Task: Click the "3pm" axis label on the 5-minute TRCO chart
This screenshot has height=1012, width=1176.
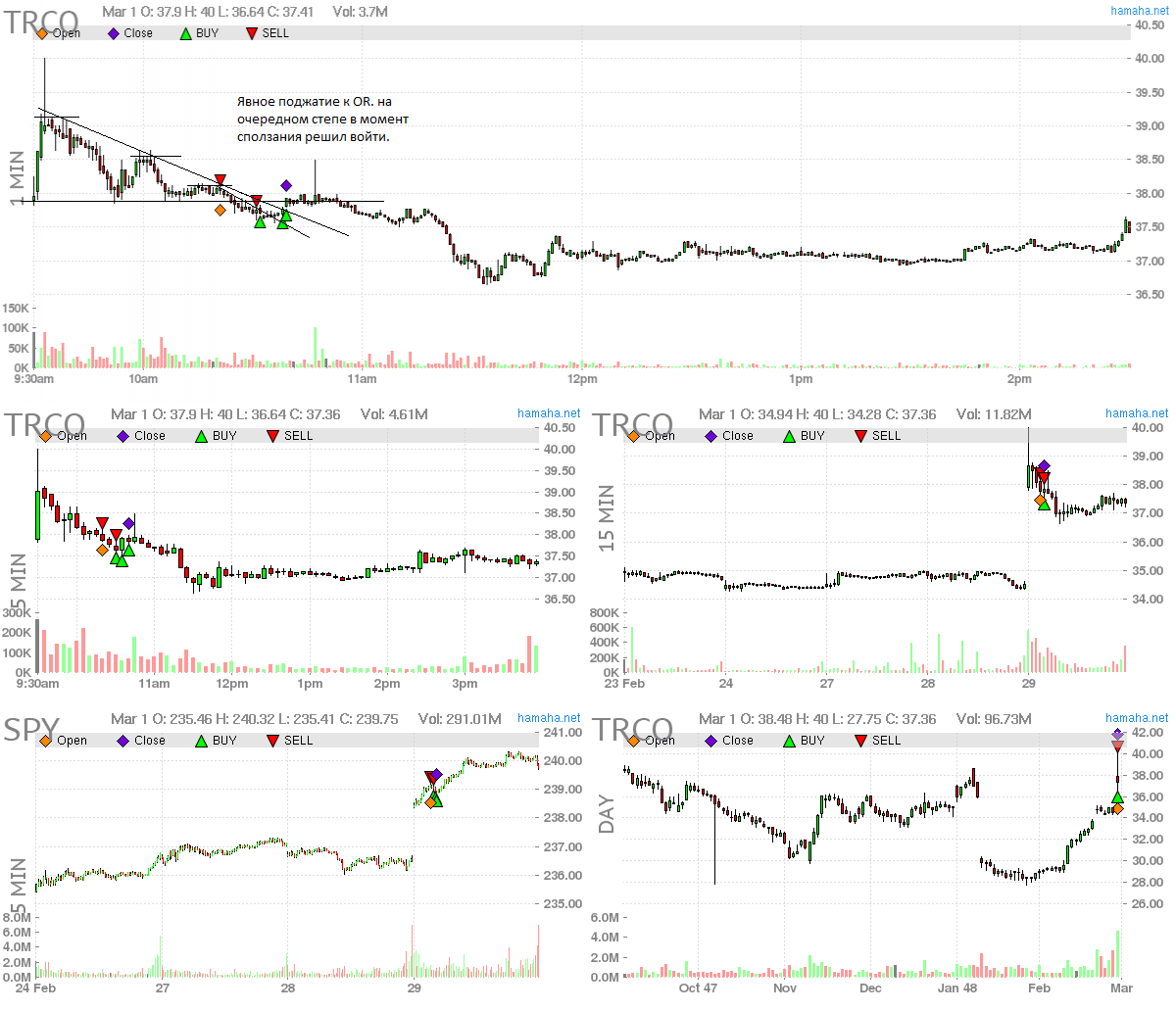Action: 465,684
